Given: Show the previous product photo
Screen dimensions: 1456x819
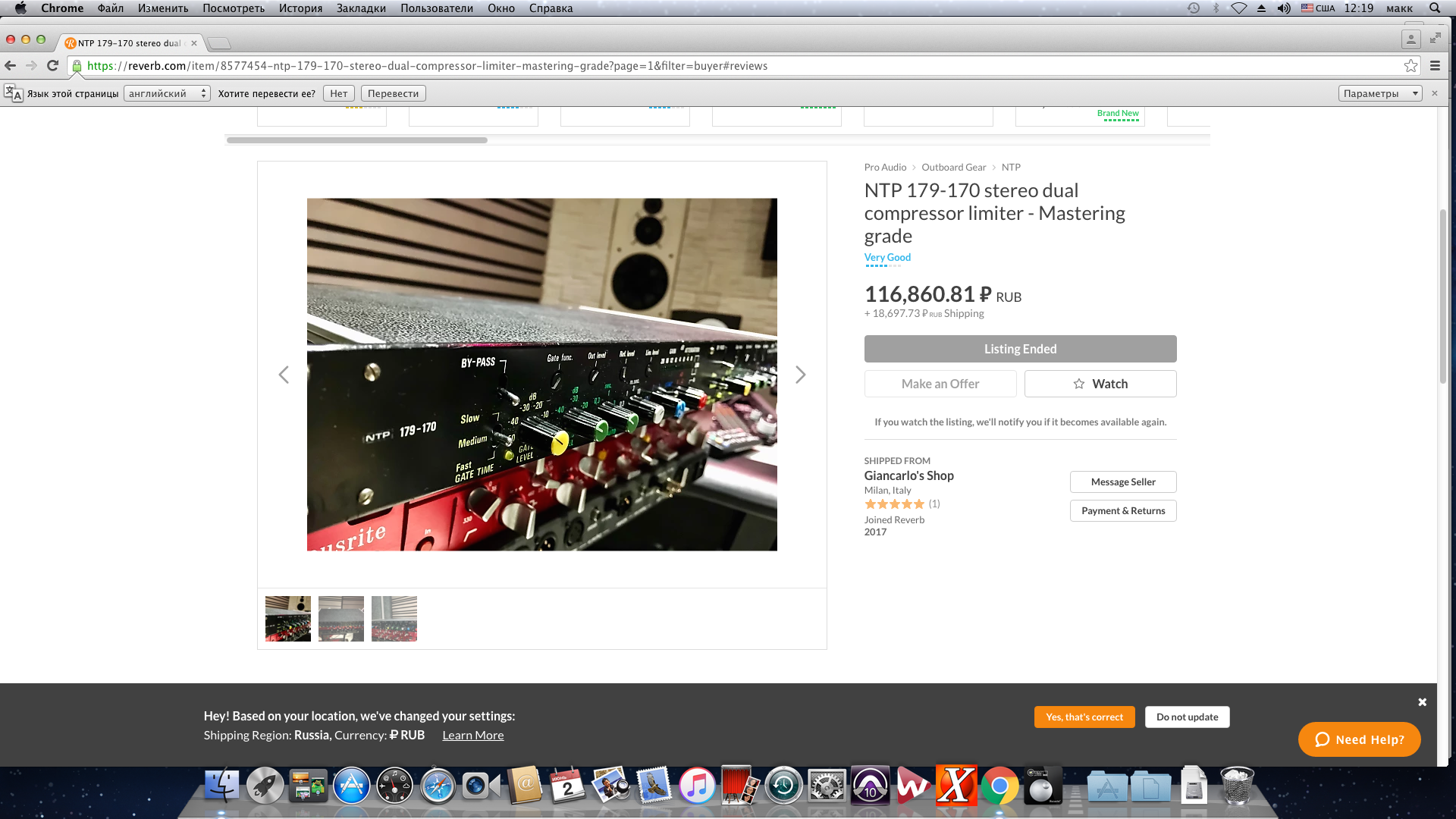Looking at the screenshot, I should point(284,375).
